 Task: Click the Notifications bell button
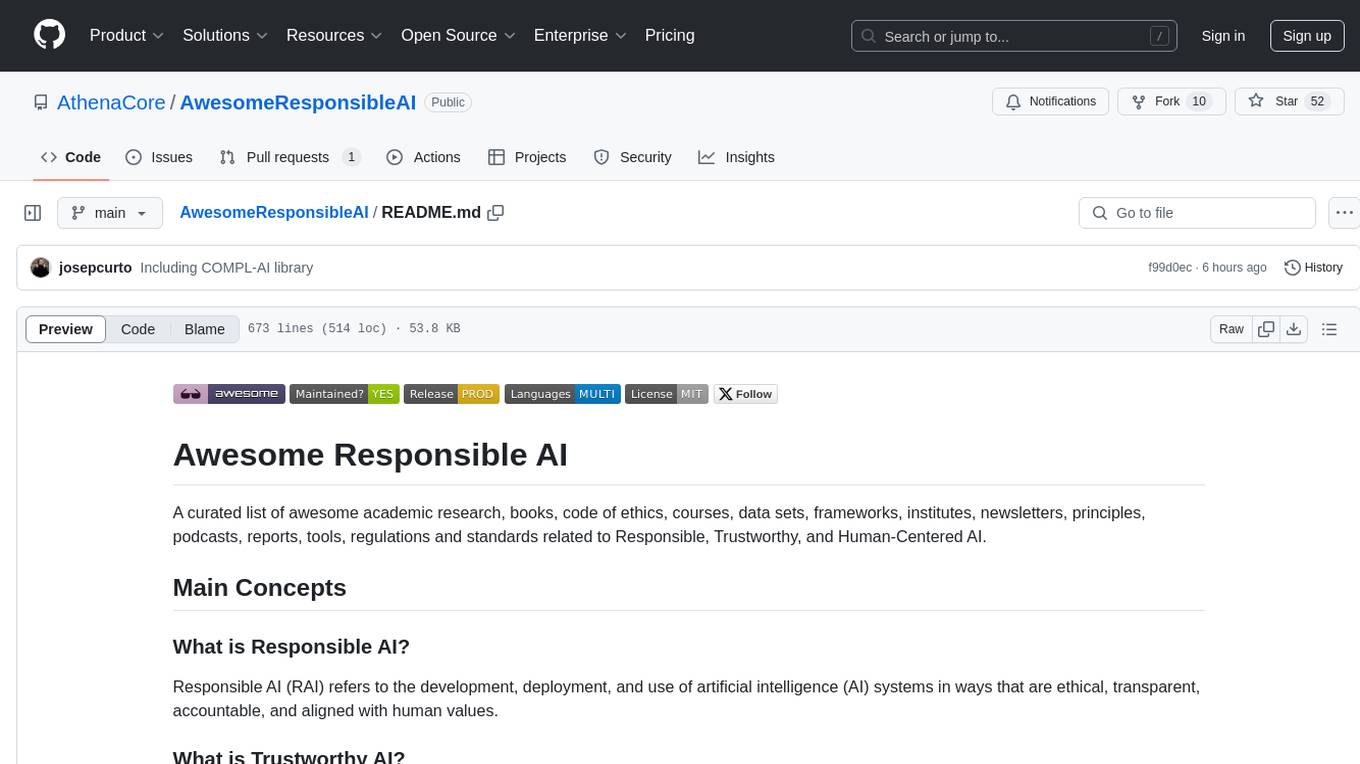(1051, 101)
